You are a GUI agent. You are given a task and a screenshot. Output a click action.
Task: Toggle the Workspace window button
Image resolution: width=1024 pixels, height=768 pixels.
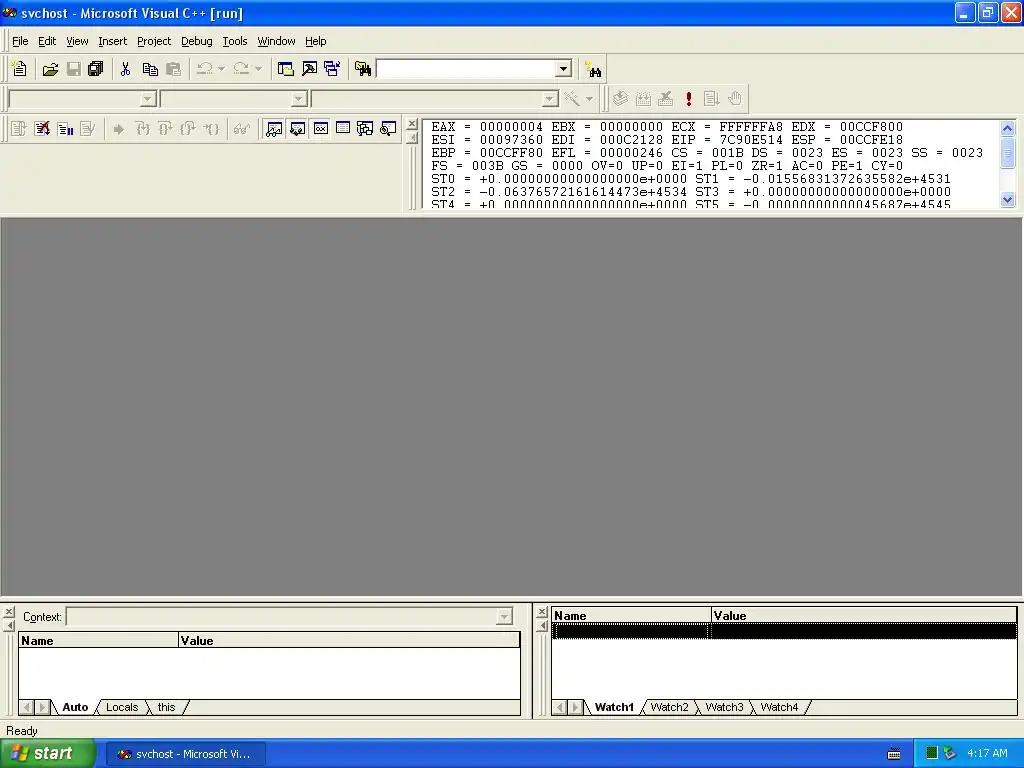[x=285, y=69]
